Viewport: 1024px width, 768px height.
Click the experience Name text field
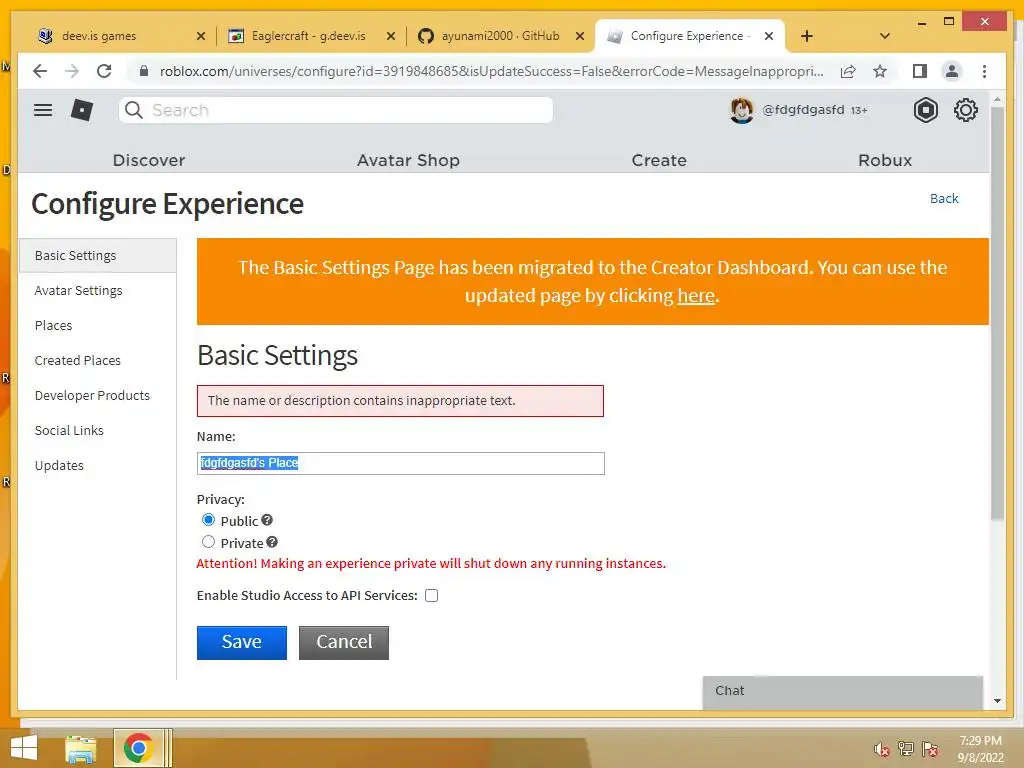(x=400, y=463)
